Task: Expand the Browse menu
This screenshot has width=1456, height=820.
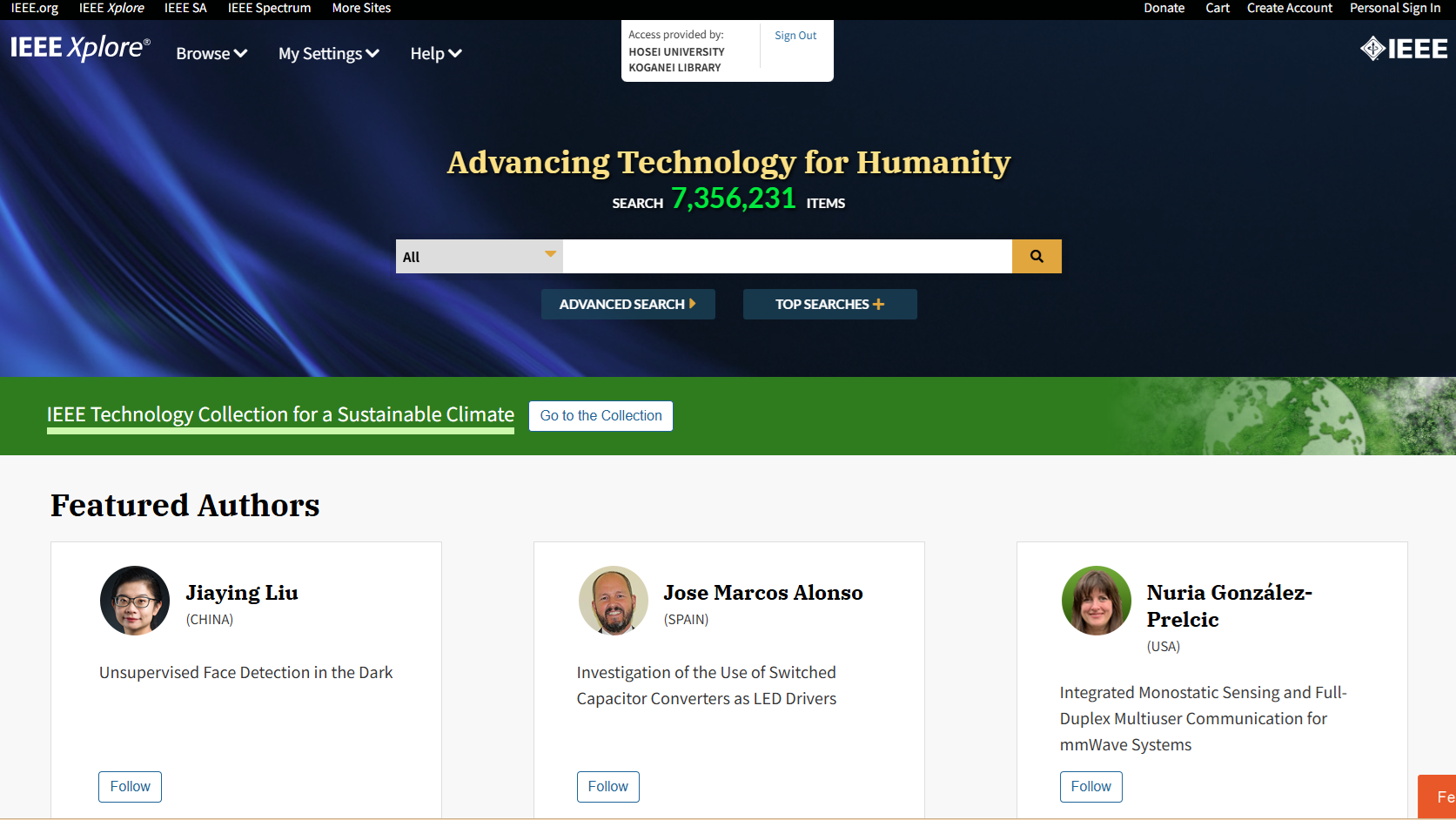Action: click(211, 53)
